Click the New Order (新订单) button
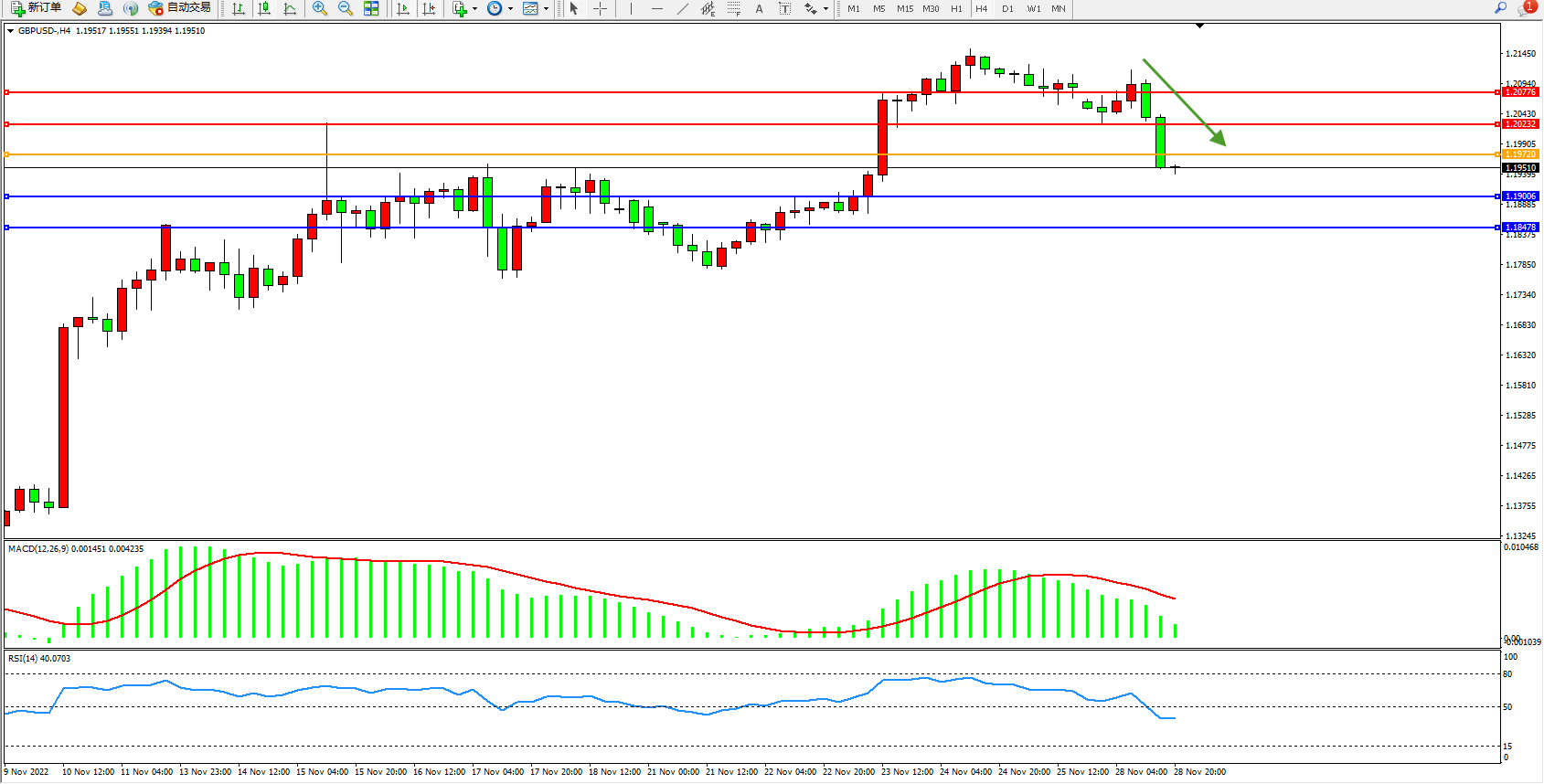The image size is (1544, 784). (x=37, y=8)
